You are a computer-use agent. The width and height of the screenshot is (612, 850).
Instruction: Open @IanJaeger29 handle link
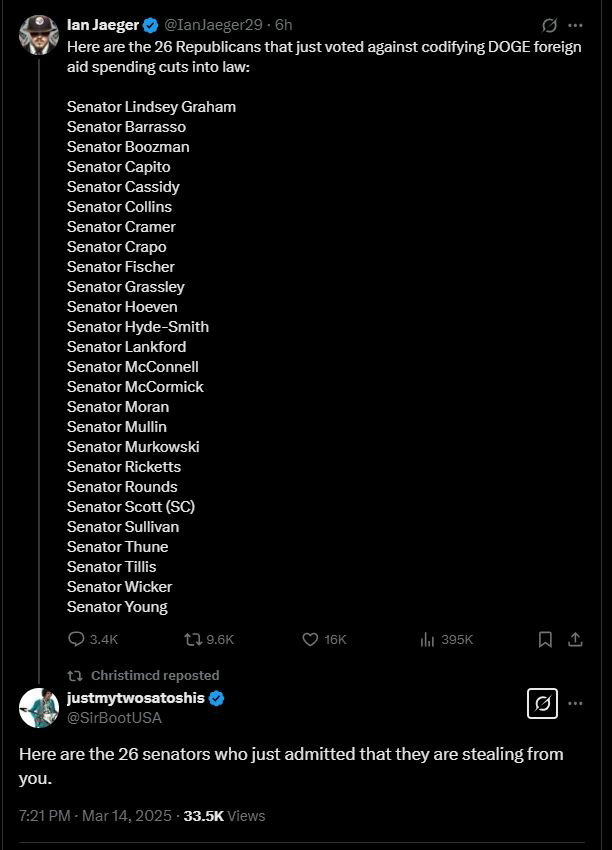[212, 25]
